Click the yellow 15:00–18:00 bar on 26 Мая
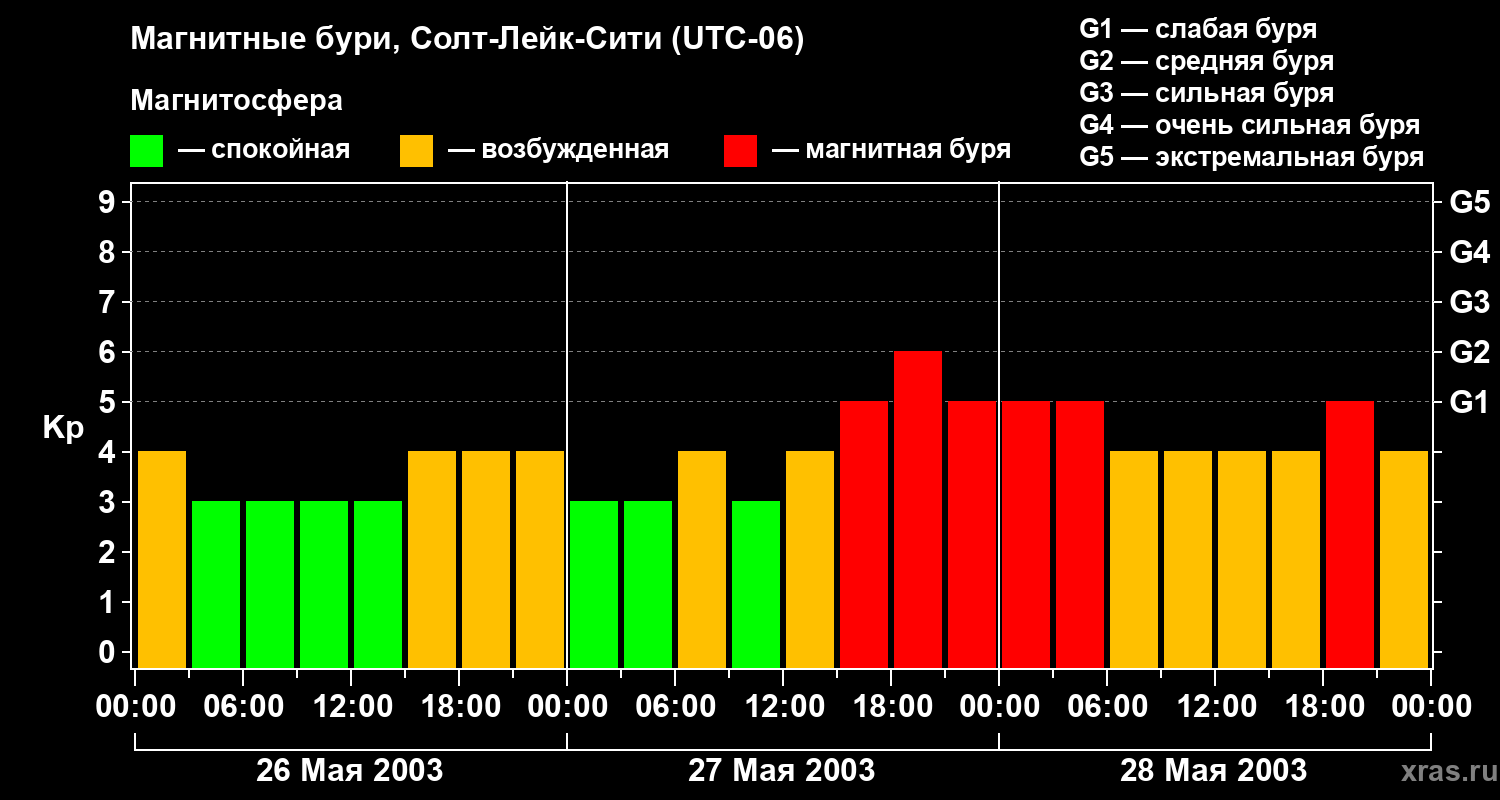 coord(432,560)
